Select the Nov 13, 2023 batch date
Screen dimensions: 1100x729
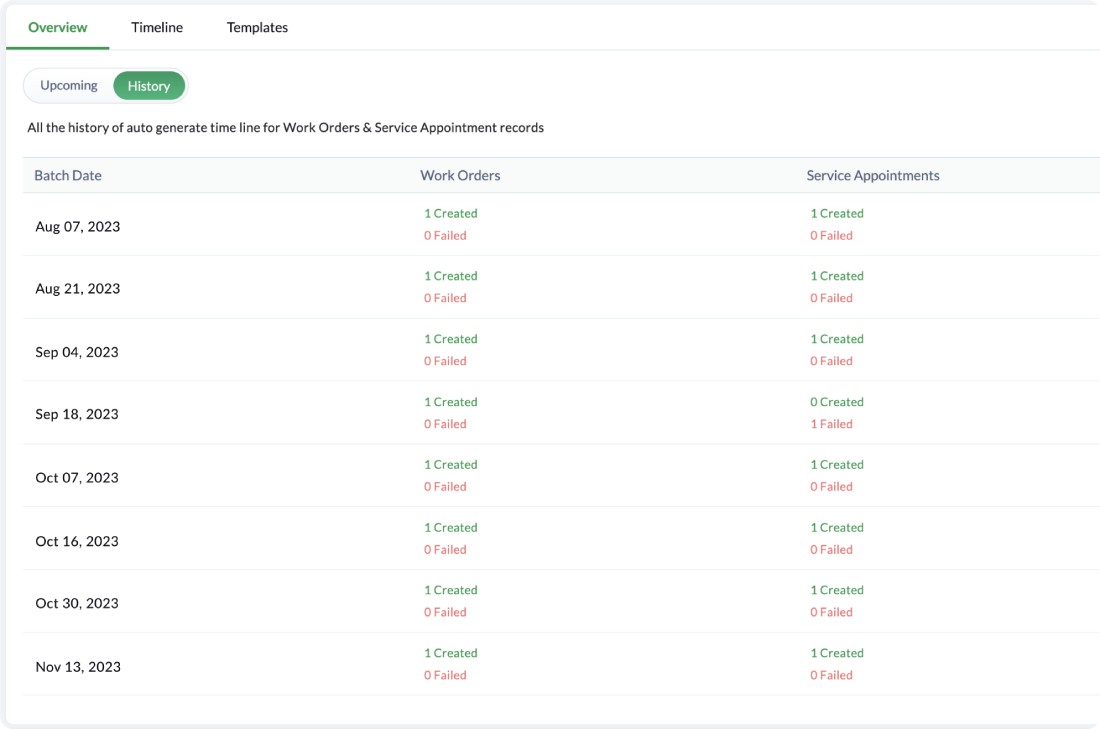78,666
